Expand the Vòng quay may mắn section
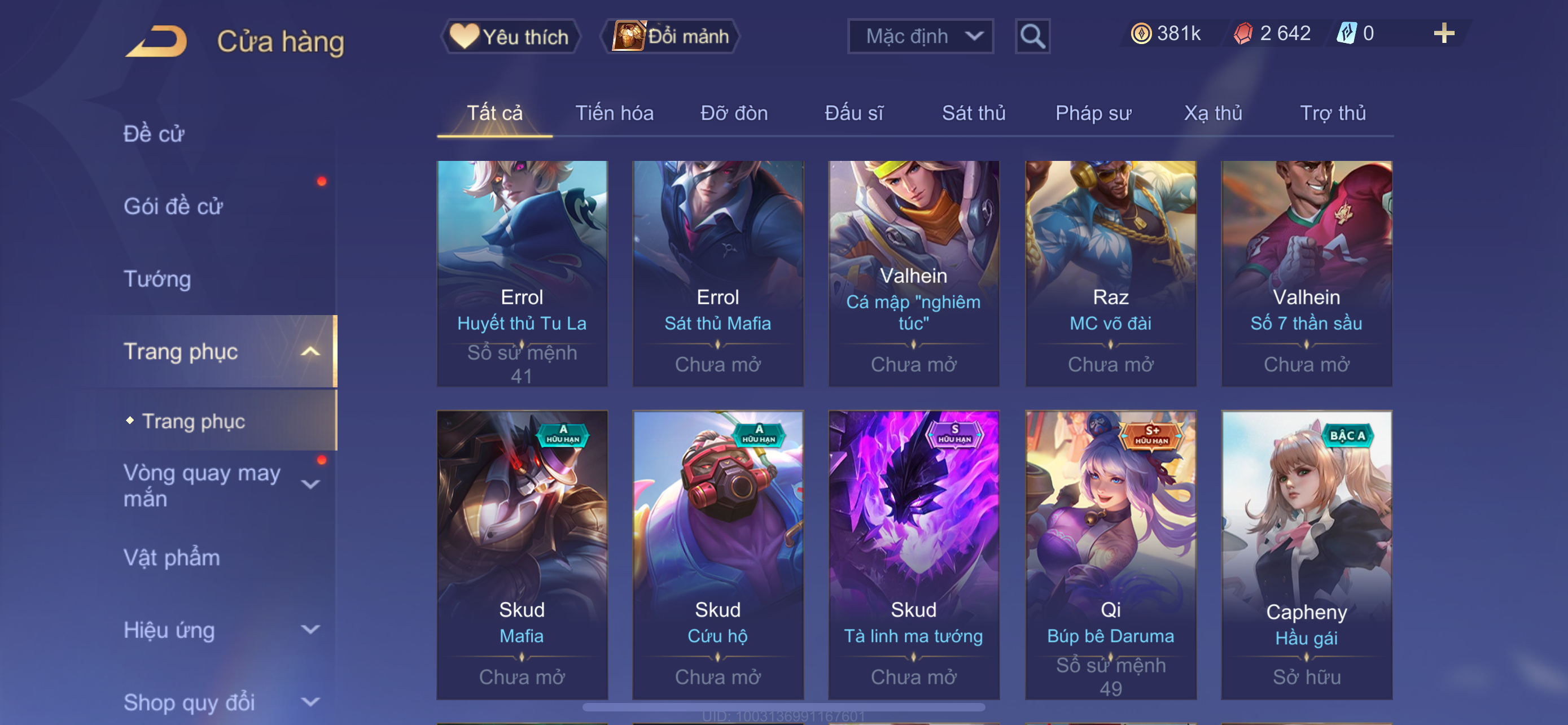The height and width of the screenshot is (725, 1568). pyautogui.click(x=310, y=485)
